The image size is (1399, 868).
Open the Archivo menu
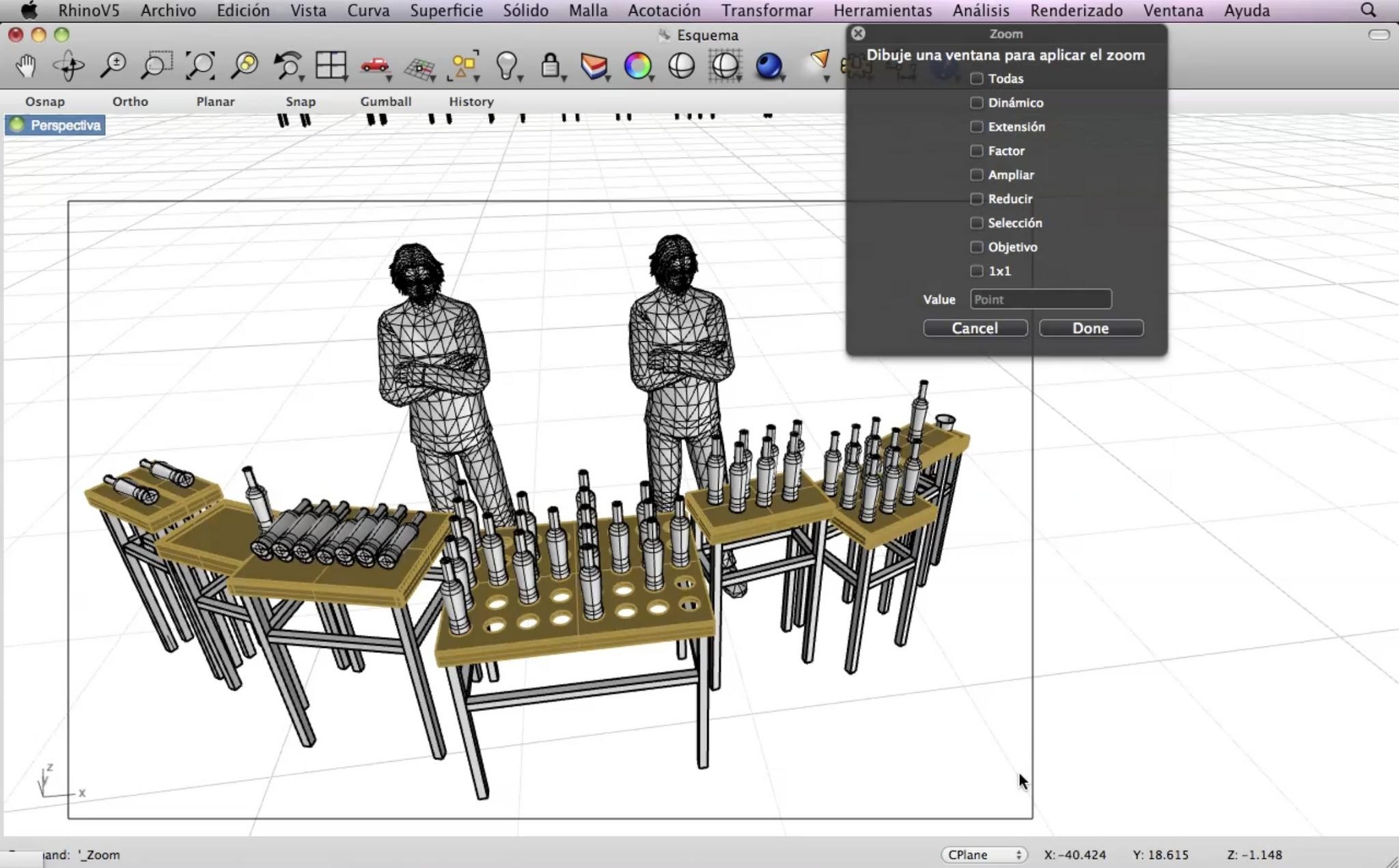168,10
